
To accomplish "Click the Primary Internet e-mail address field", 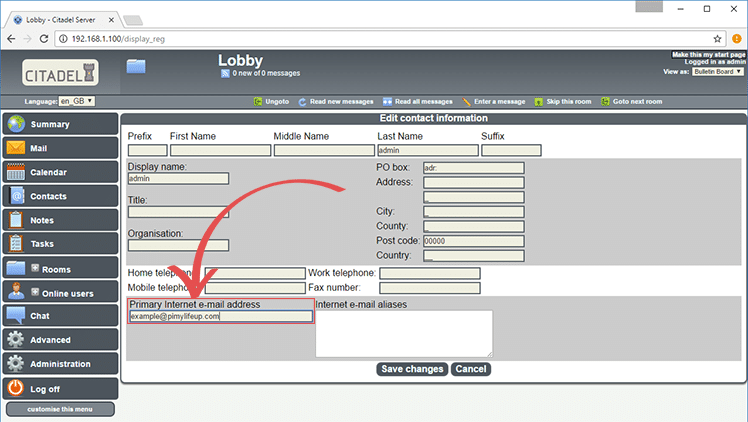I will (220, 316).
